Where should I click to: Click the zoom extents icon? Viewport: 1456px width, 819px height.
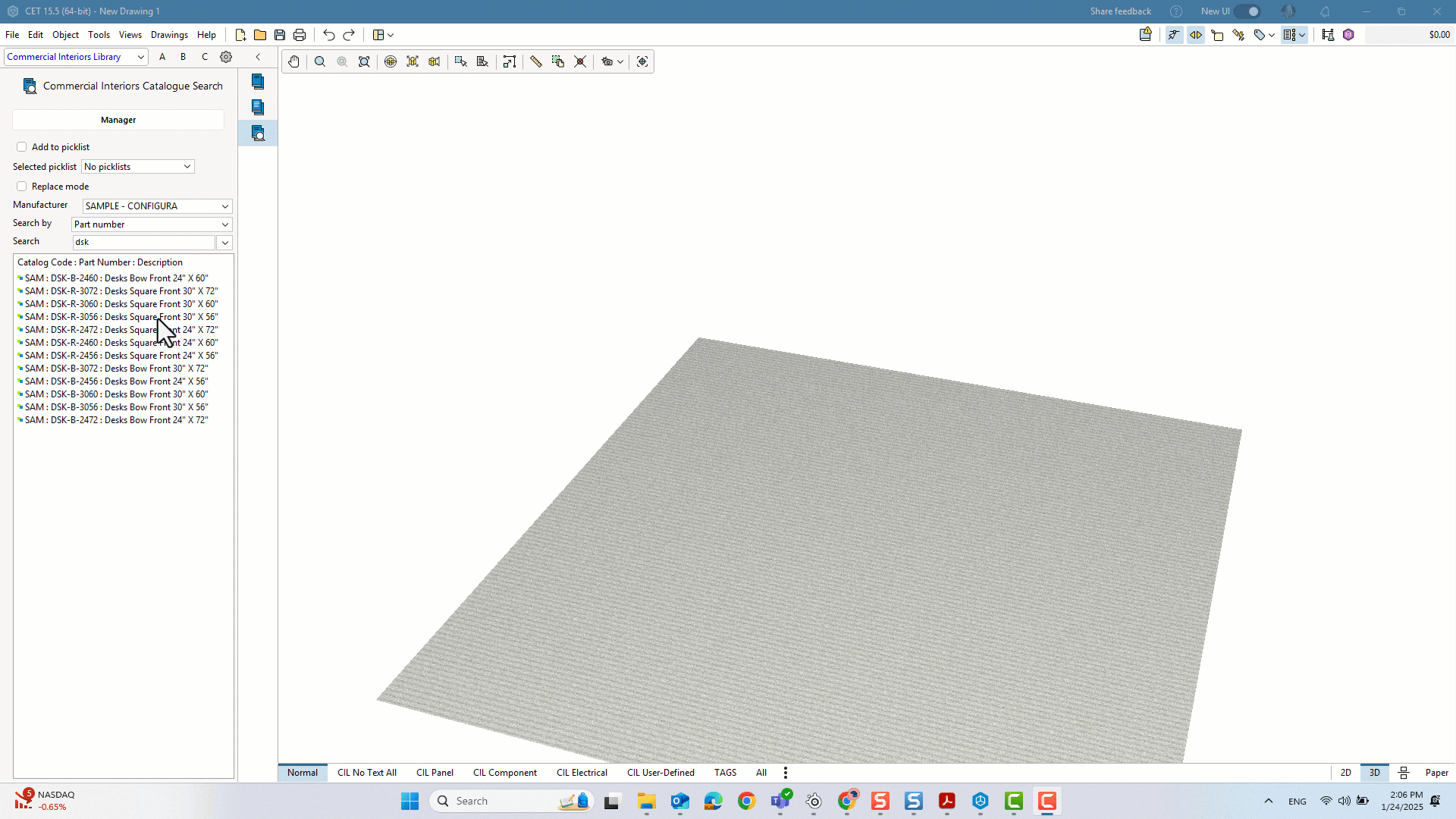pyautogui.click(x=364, y=61)
